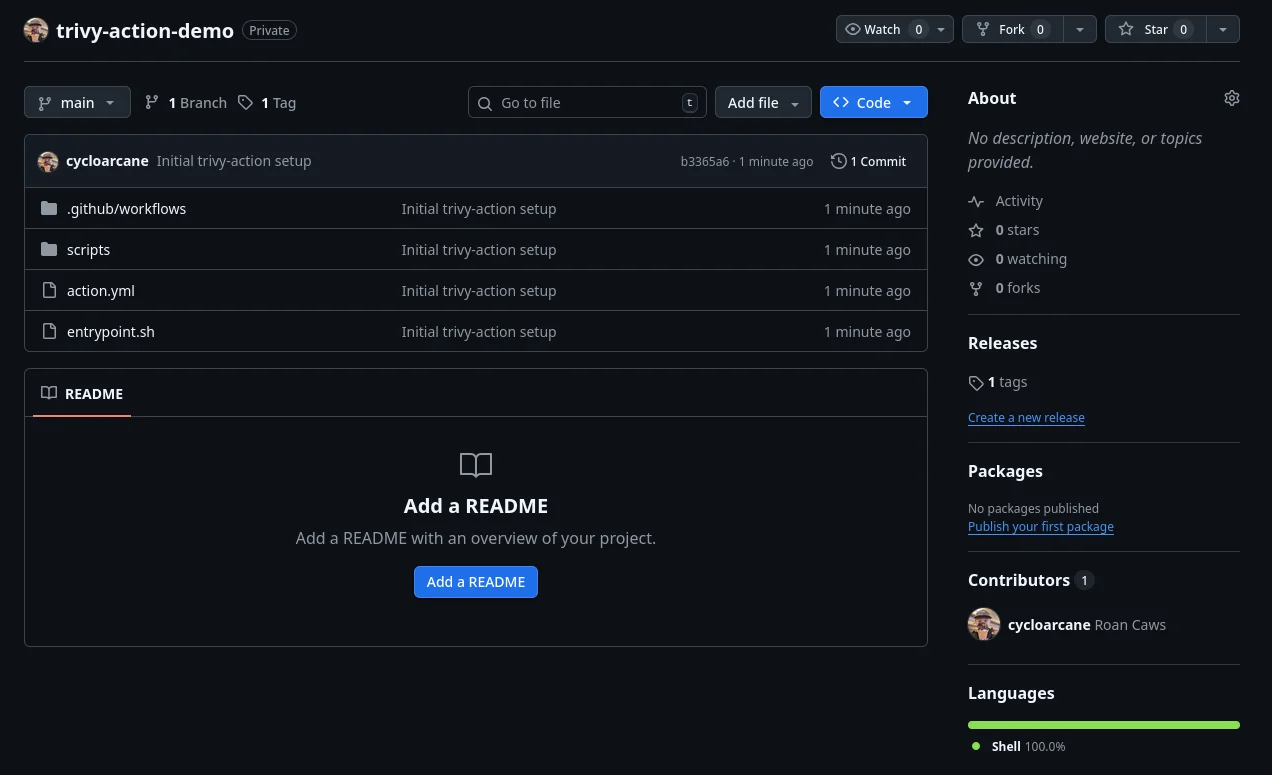1272x775 pixels.
Task: Open commit hash b3365a6
Action: (x=705, y=161)
